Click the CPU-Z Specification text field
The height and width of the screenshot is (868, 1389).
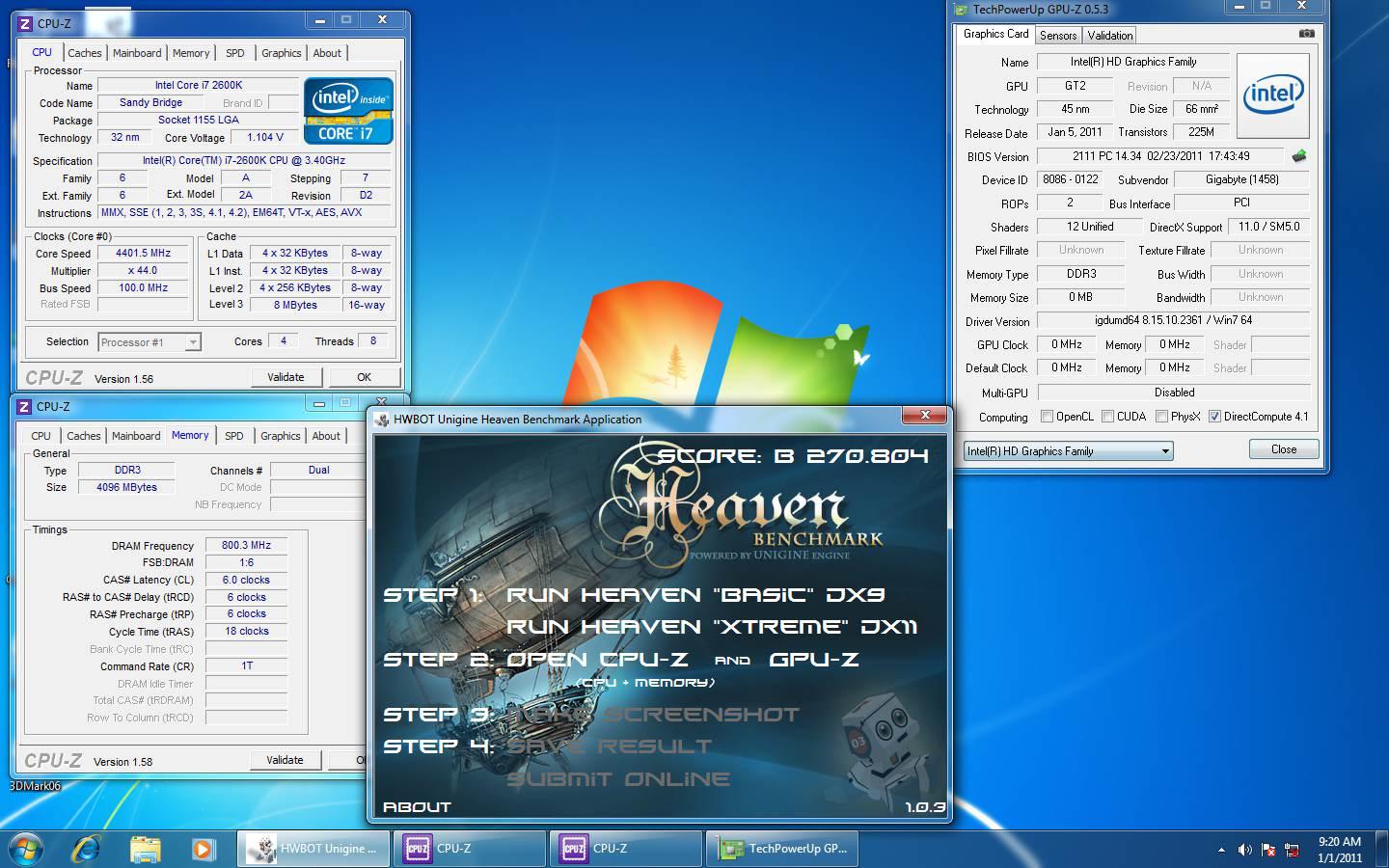(x=244, y=161)
